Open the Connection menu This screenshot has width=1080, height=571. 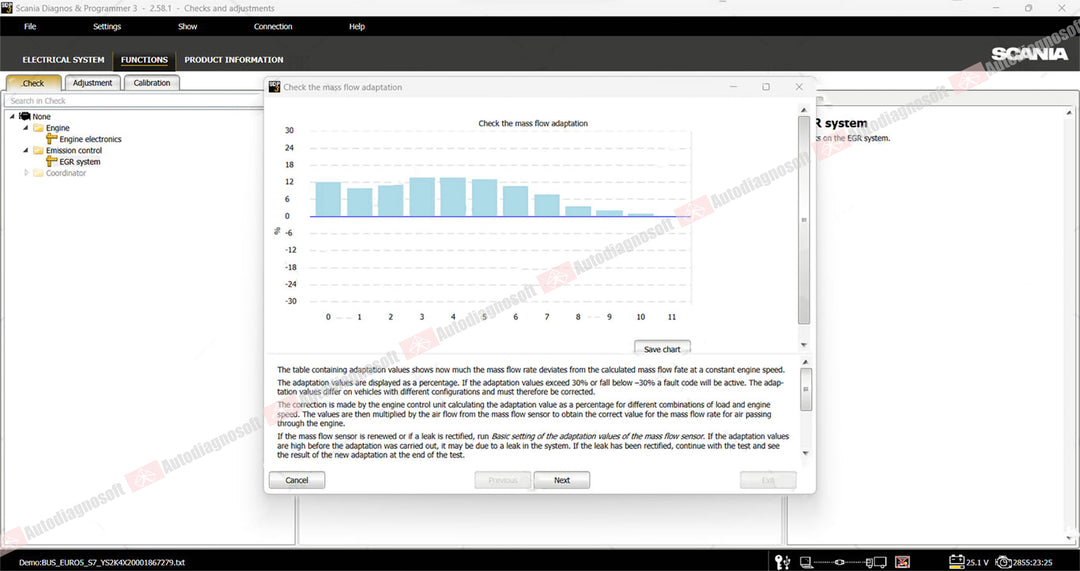273,27
